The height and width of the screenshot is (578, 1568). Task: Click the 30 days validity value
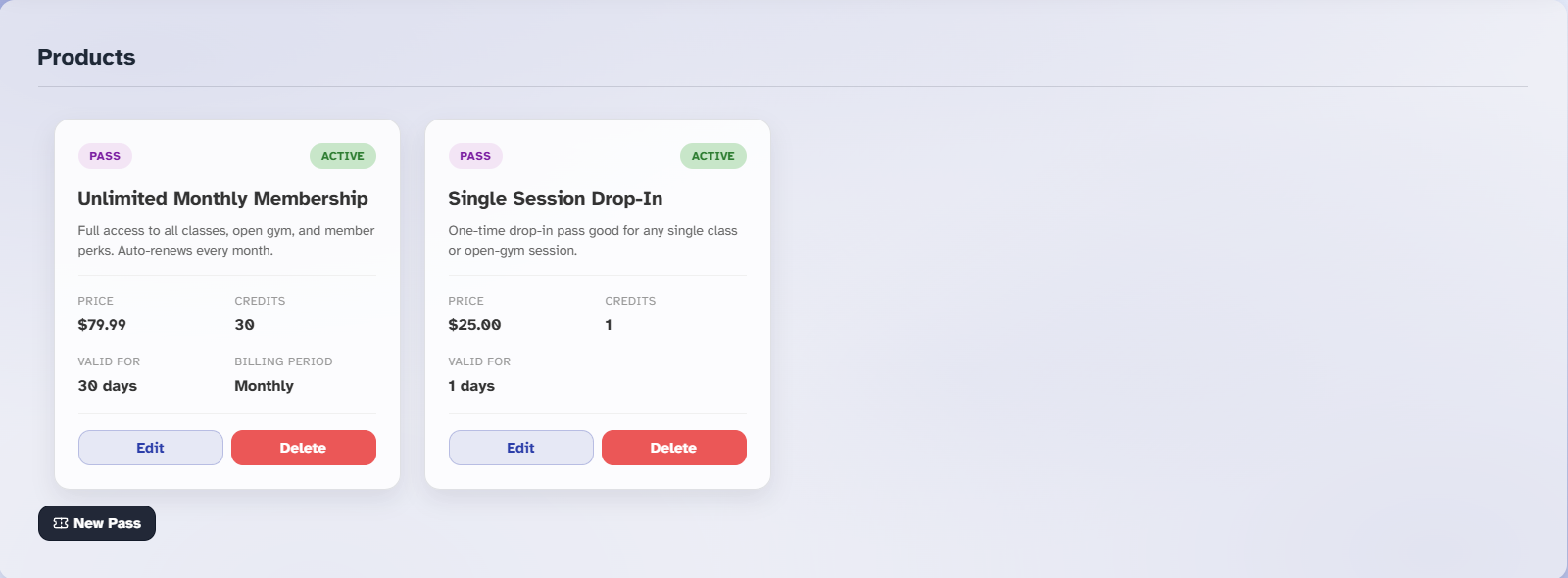click(107, 385)
